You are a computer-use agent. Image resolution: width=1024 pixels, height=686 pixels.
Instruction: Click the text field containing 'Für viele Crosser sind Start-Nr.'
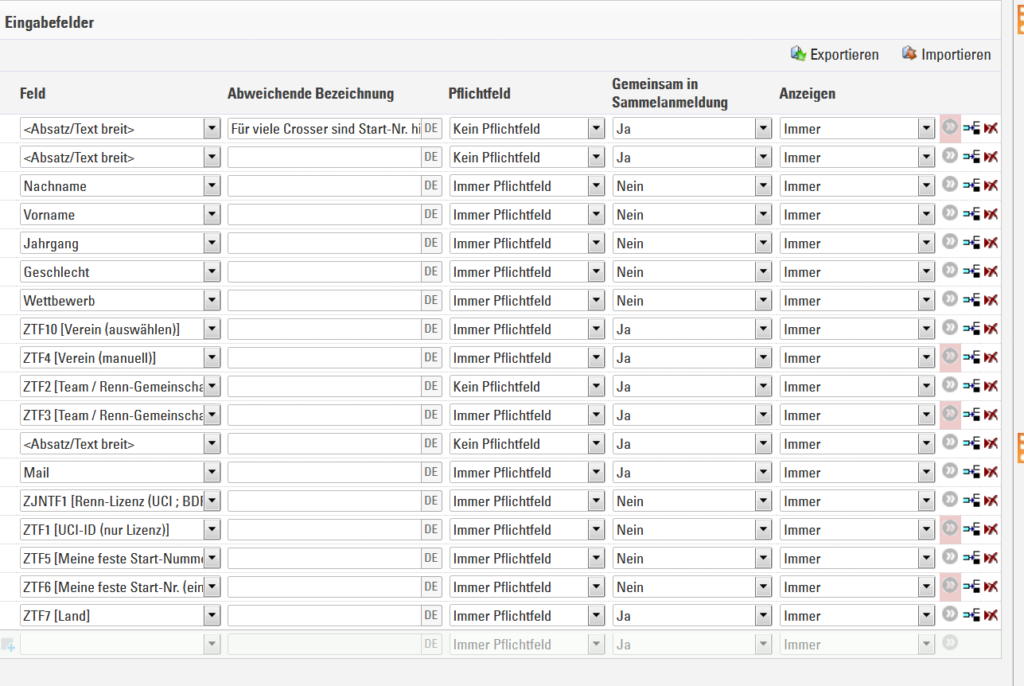click(325, 129)
